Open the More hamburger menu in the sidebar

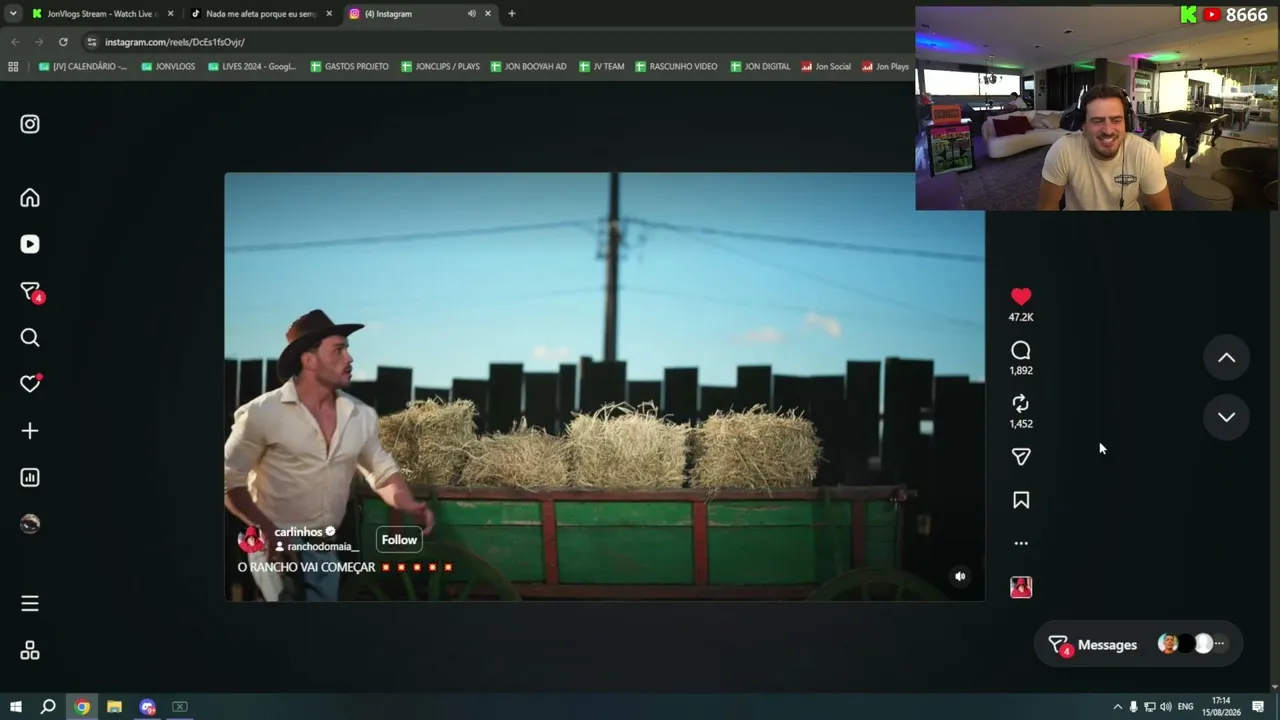coord(30,604)
